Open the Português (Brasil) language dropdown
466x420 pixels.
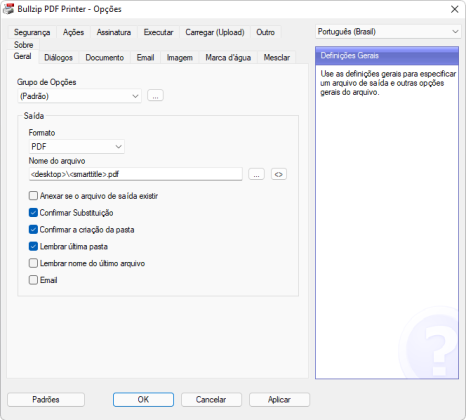(388, 32)
